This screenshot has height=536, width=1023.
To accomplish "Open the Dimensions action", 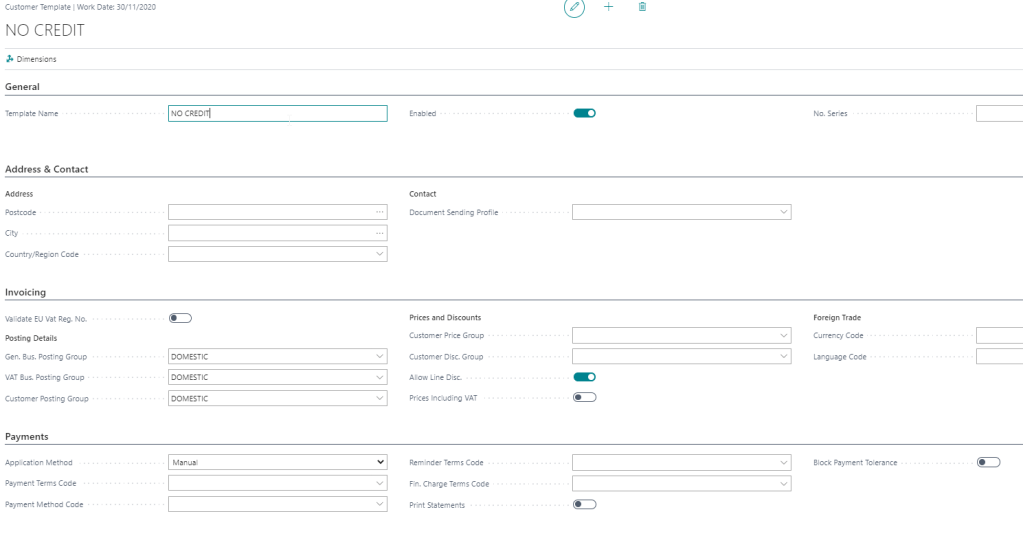I will point(32,59).
